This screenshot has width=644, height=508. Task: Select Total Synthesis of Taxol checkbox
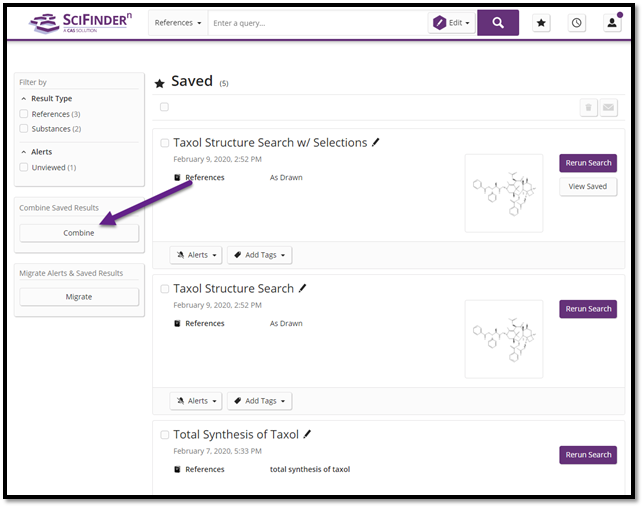click(165, 434)
